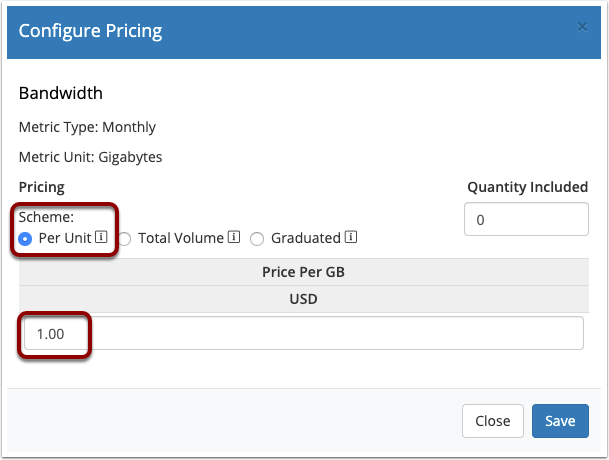Click the Total Volume info icon
609x460 pixels.
[234, 237]
